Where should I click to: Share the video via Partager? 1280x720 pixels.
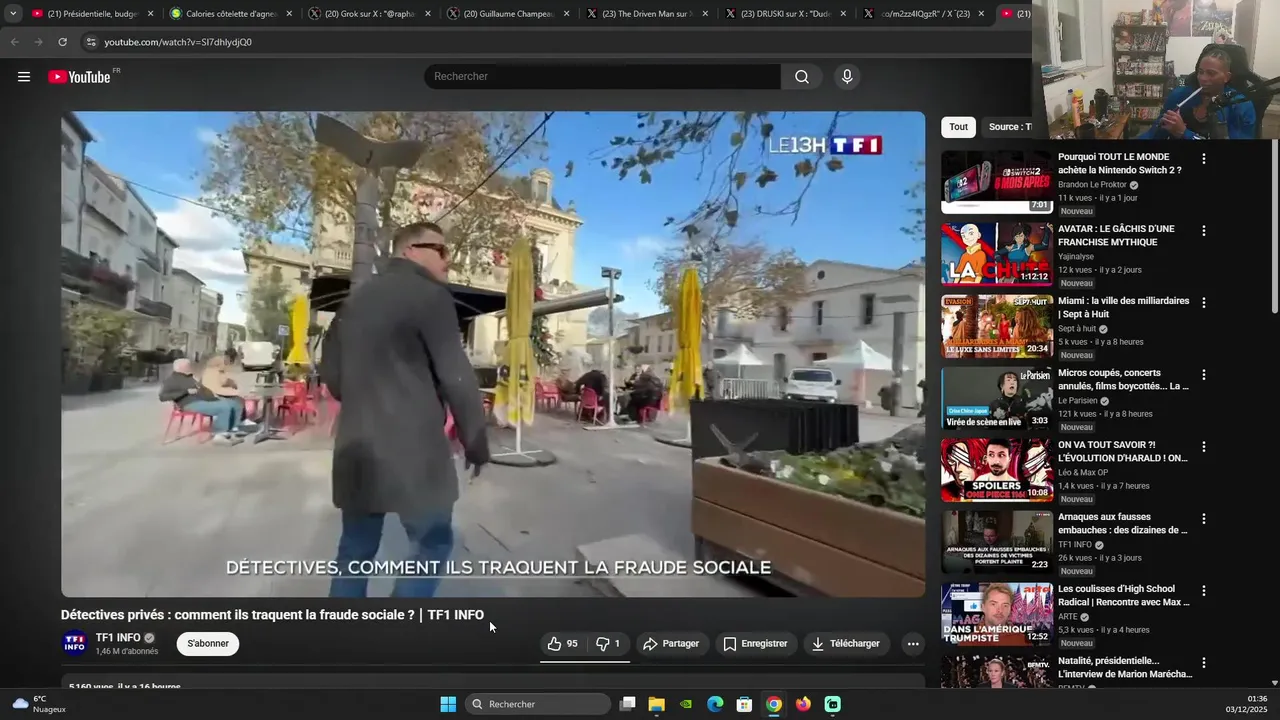coord(671,644)
